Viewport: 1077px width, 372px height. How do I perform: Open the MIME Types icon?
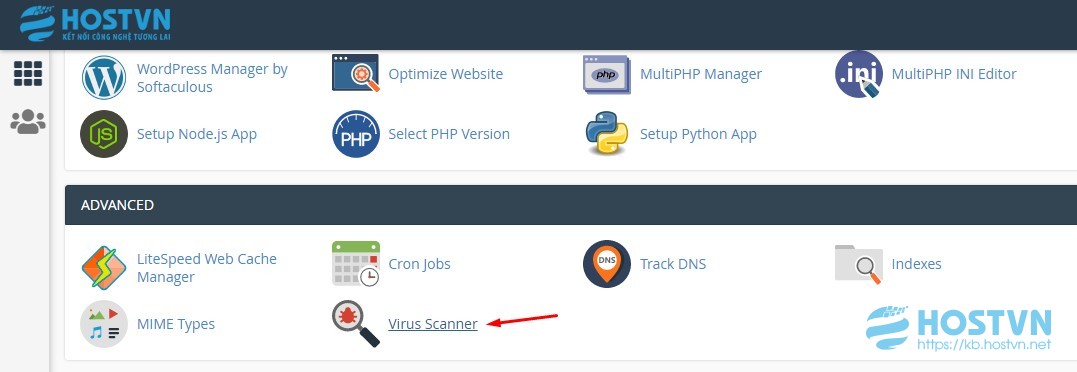[x=104, y=324]
